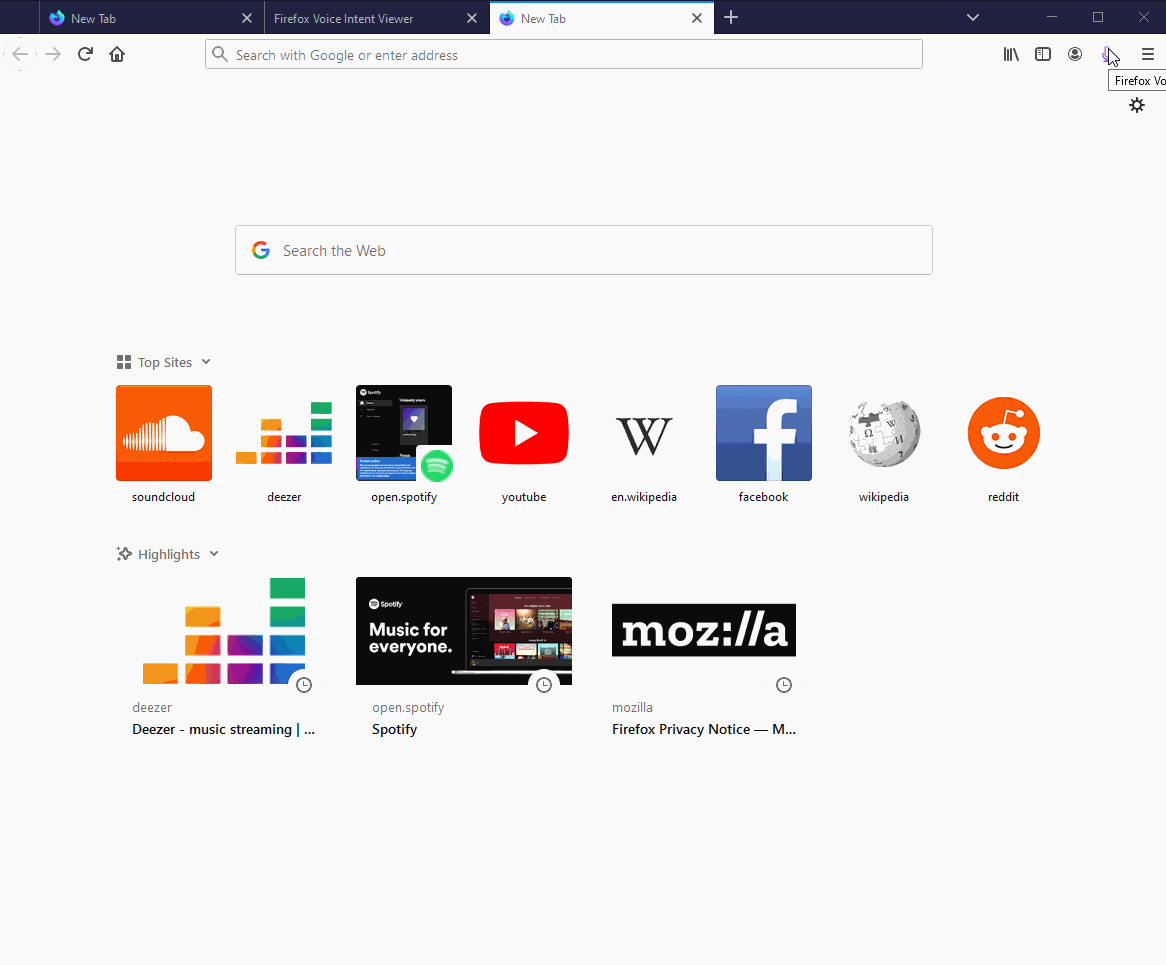Go back with the back arrow
Viewport: 1166px width, 965px height.
20,54
